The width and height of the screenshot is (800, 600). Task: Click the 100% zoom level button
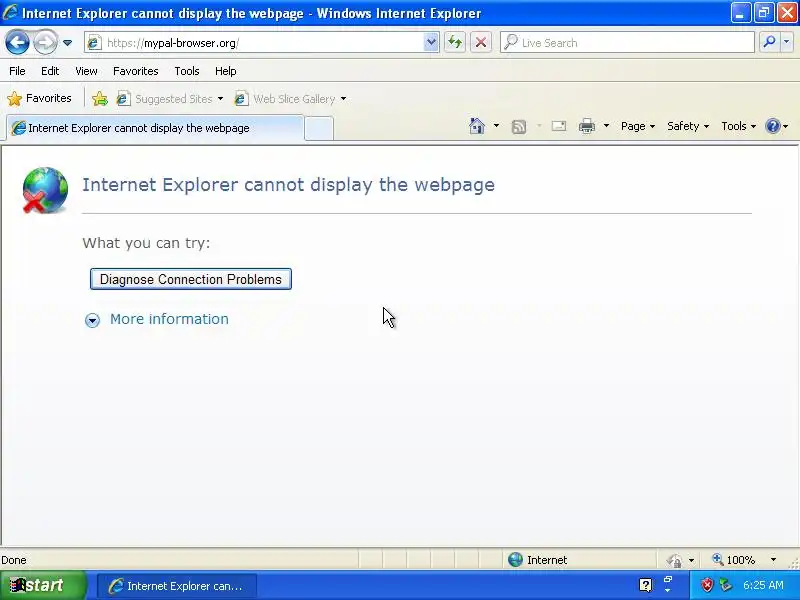tap(734, 560)
